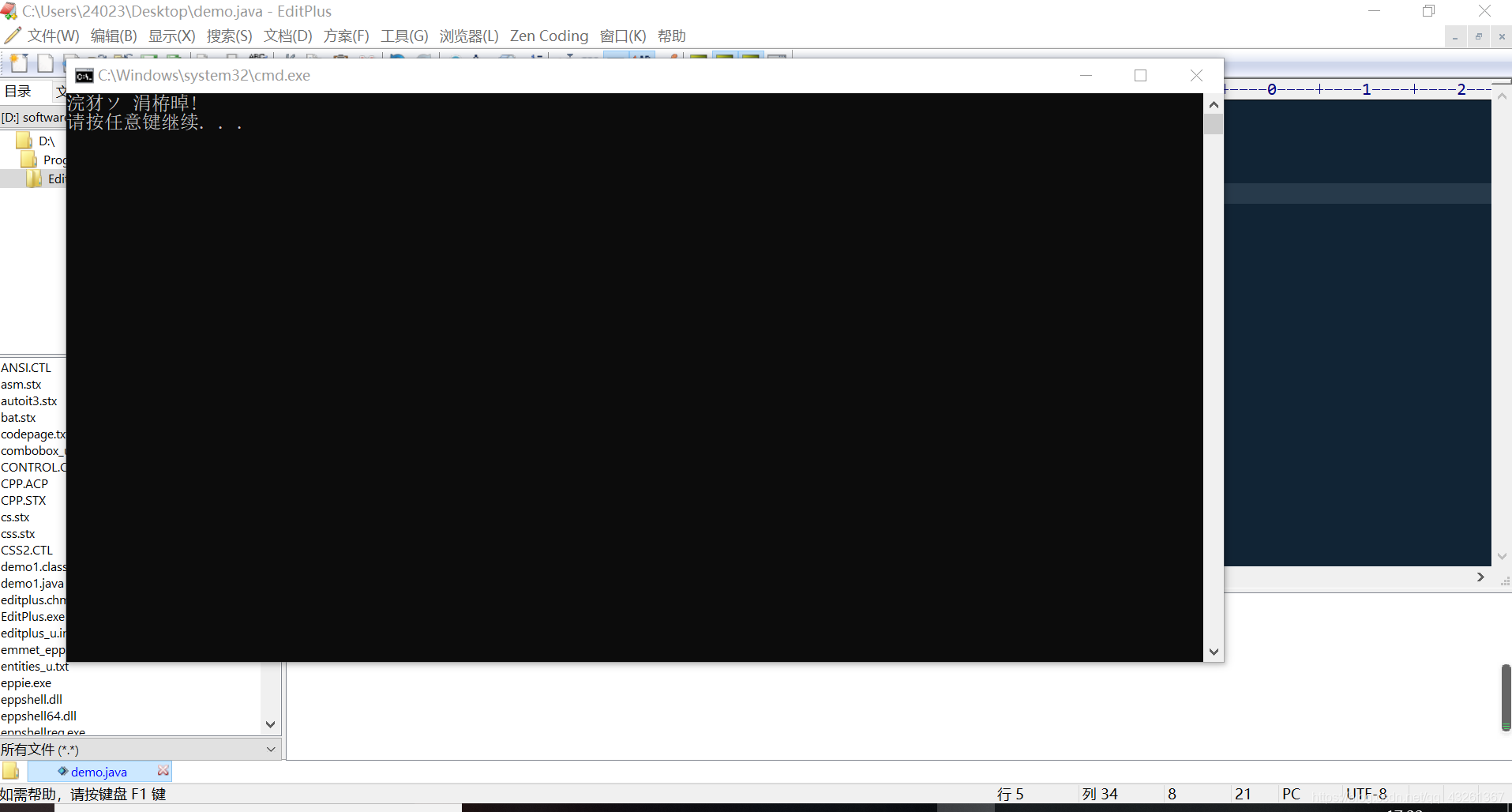The height and width of the screenshot is (812, 1512).
Task: Select file eppshell64.dll in file list
Action: click(x=39, y=716)
